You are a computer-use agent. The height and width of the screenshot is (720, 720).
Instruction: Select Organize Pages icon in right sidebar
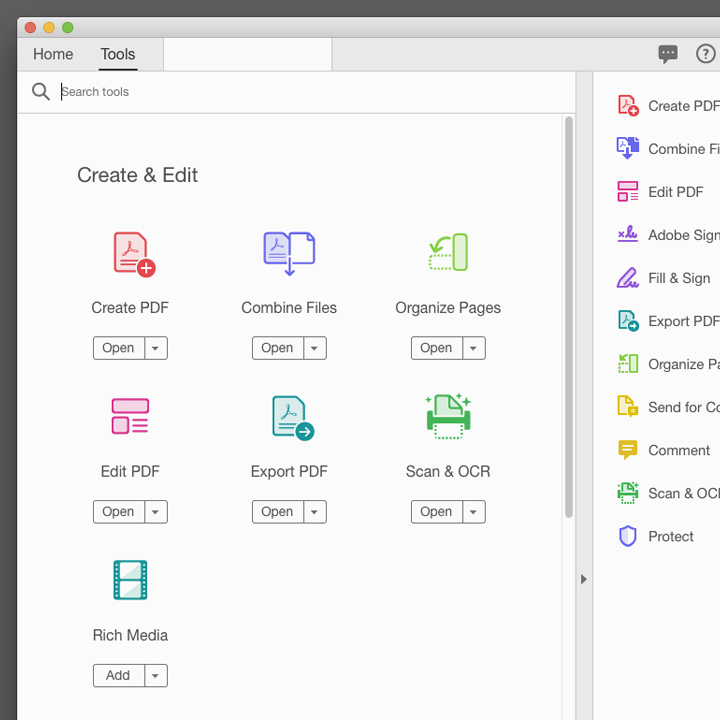pyautogui.click(x=628, y=364)
